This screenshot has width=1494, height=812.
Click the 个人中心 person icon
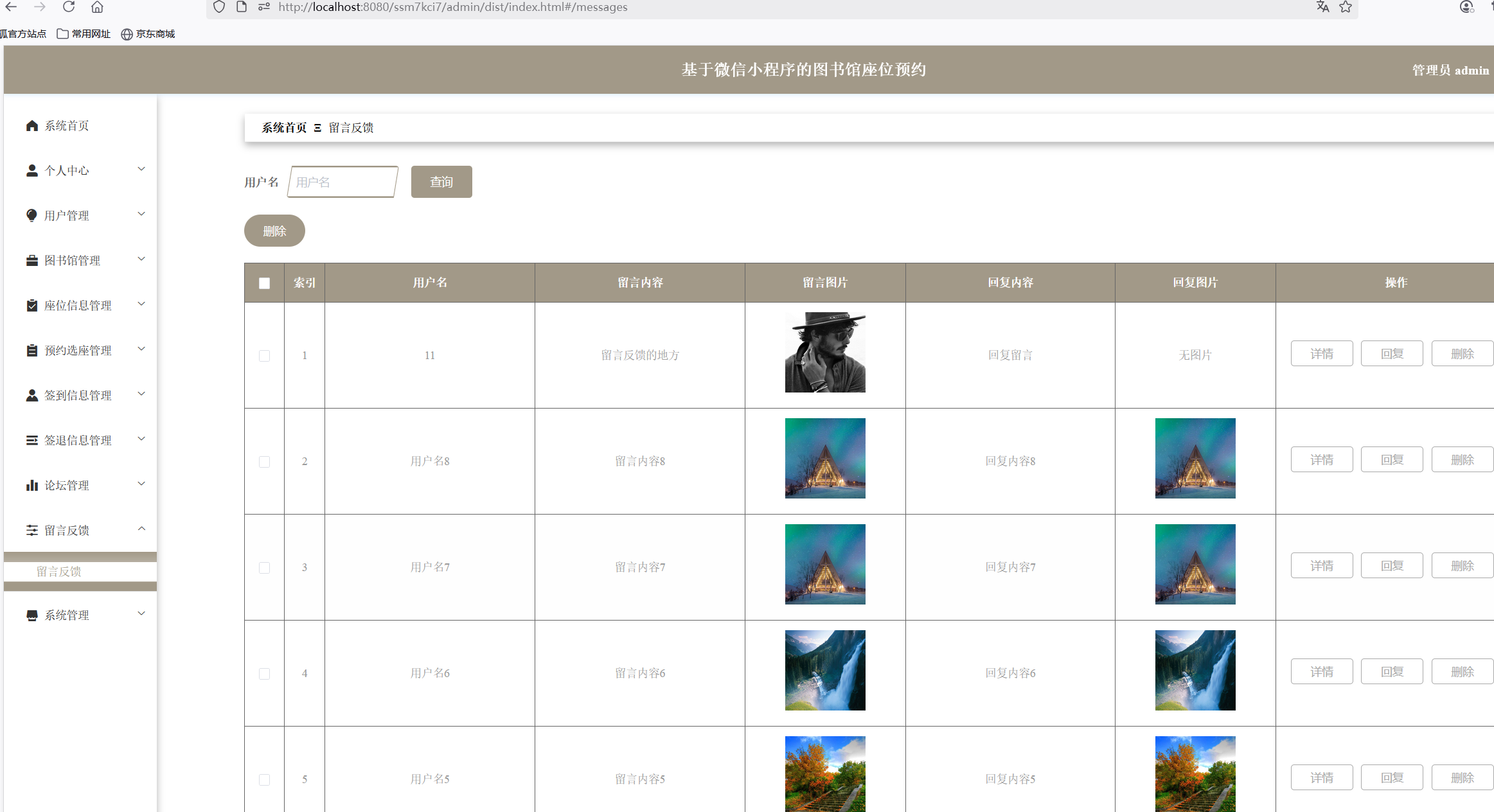(32, 170)
